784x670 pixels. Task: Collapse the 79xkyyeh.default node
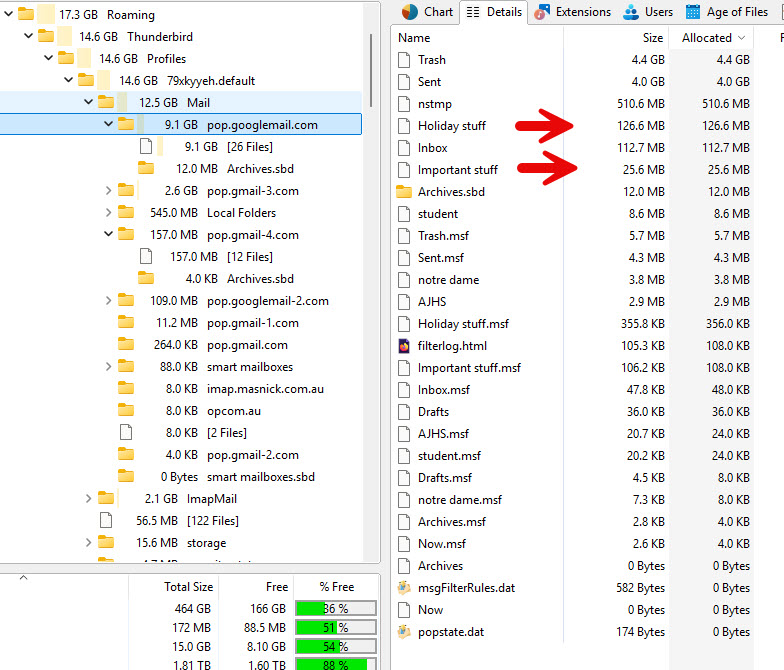(x=68, y=80)
